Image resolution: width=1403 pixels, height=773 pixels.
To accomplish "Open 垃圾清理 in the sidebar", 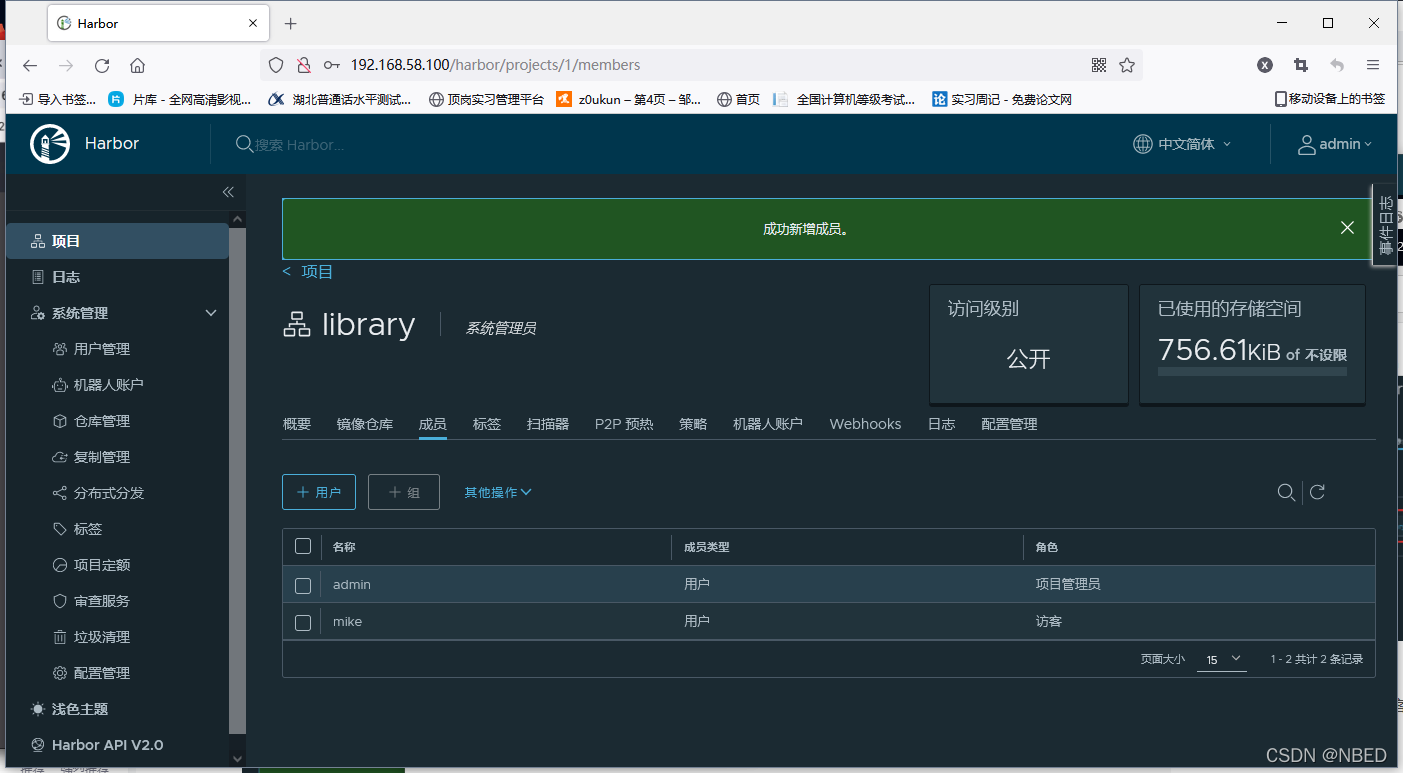I will (102, 637).
